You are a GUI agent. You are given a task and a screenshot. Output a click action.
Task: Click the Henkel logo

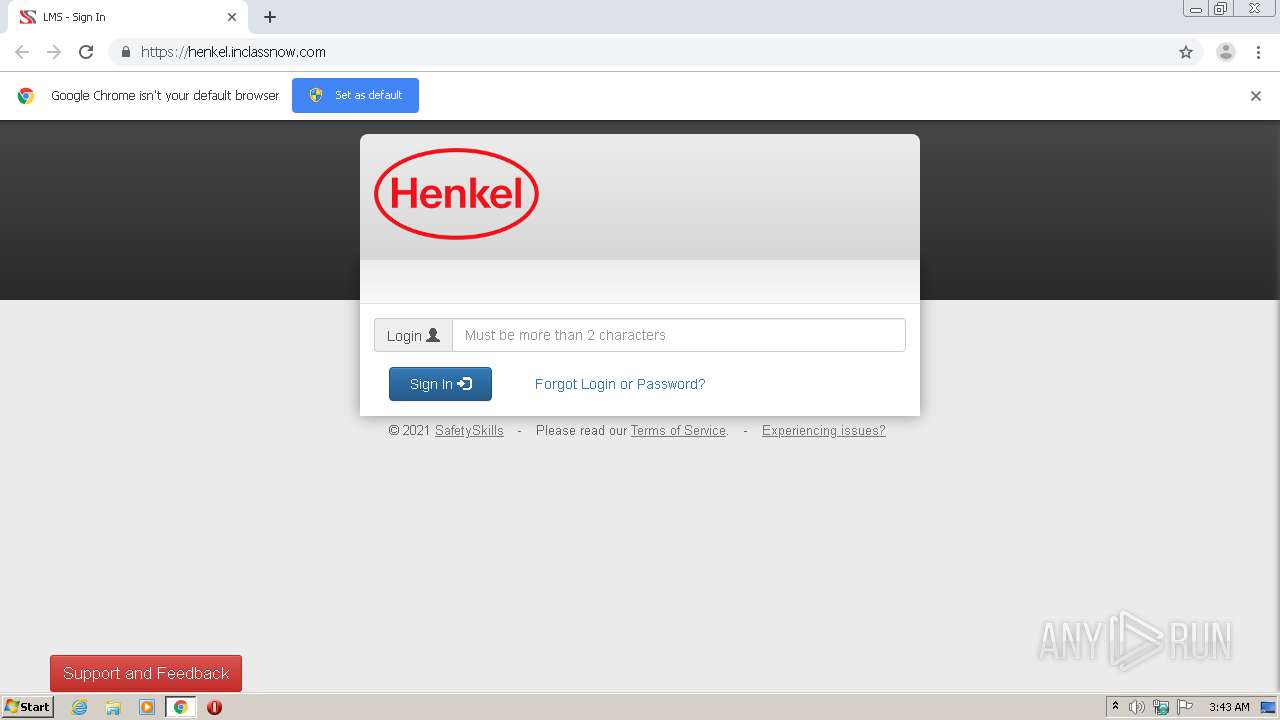[456, 194]
